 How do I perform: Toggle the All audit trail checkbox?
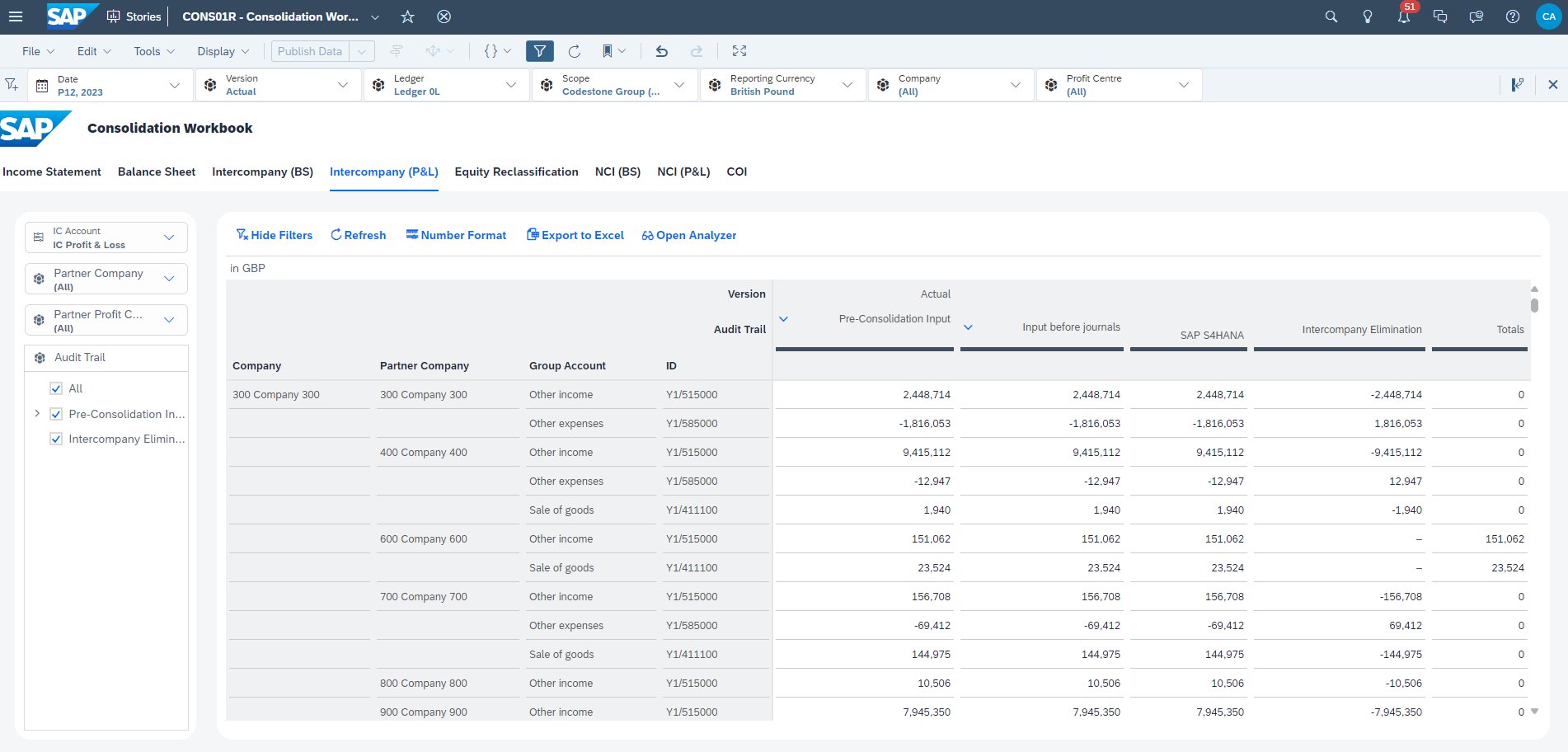(56, 388)
